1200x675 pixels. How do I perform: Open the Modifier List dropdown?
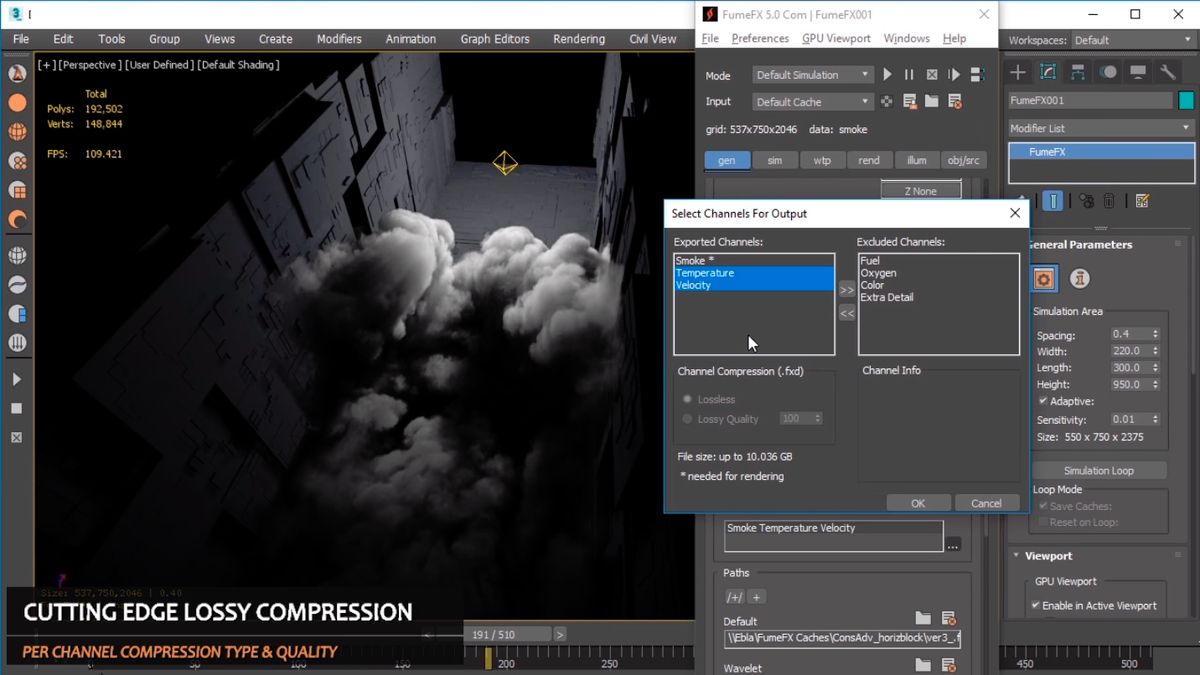[1100, 128]
